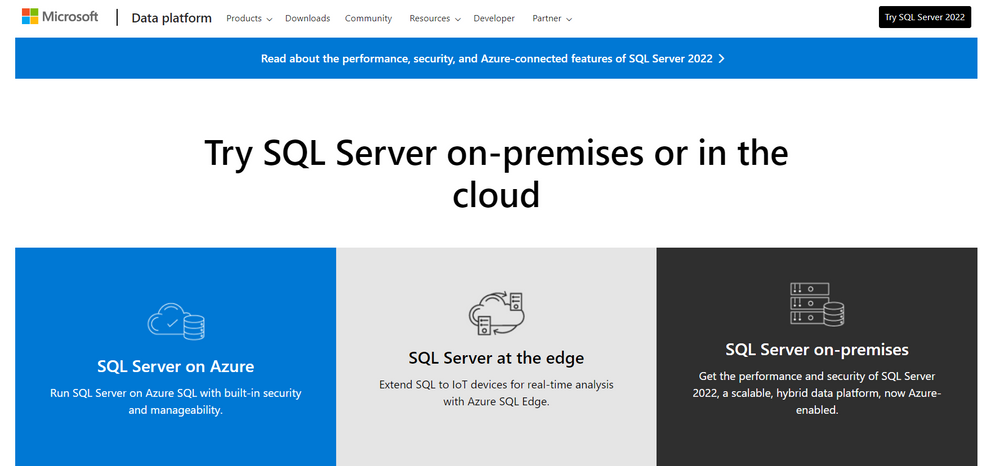
Task: Go to the Downloads menu item
Action: pos(308,18)
